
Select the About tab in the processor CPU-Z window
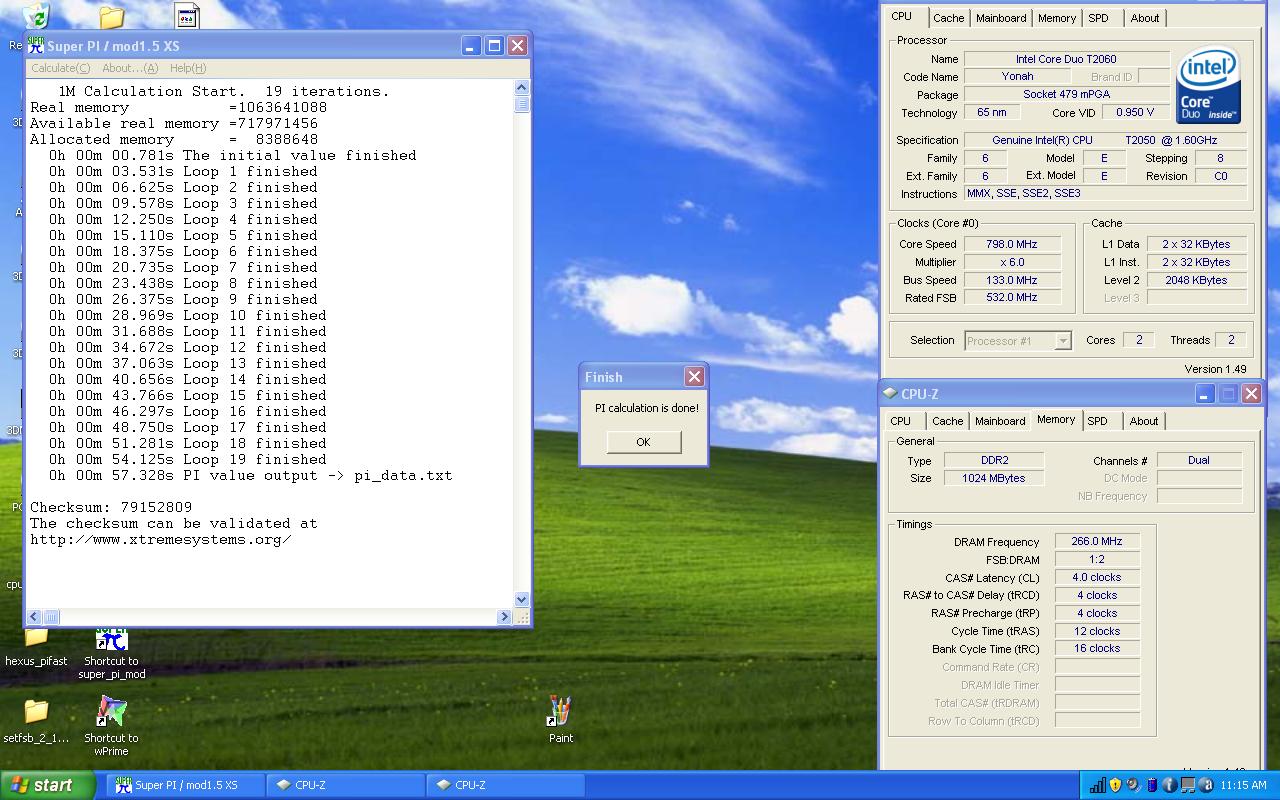[1145, 18]
